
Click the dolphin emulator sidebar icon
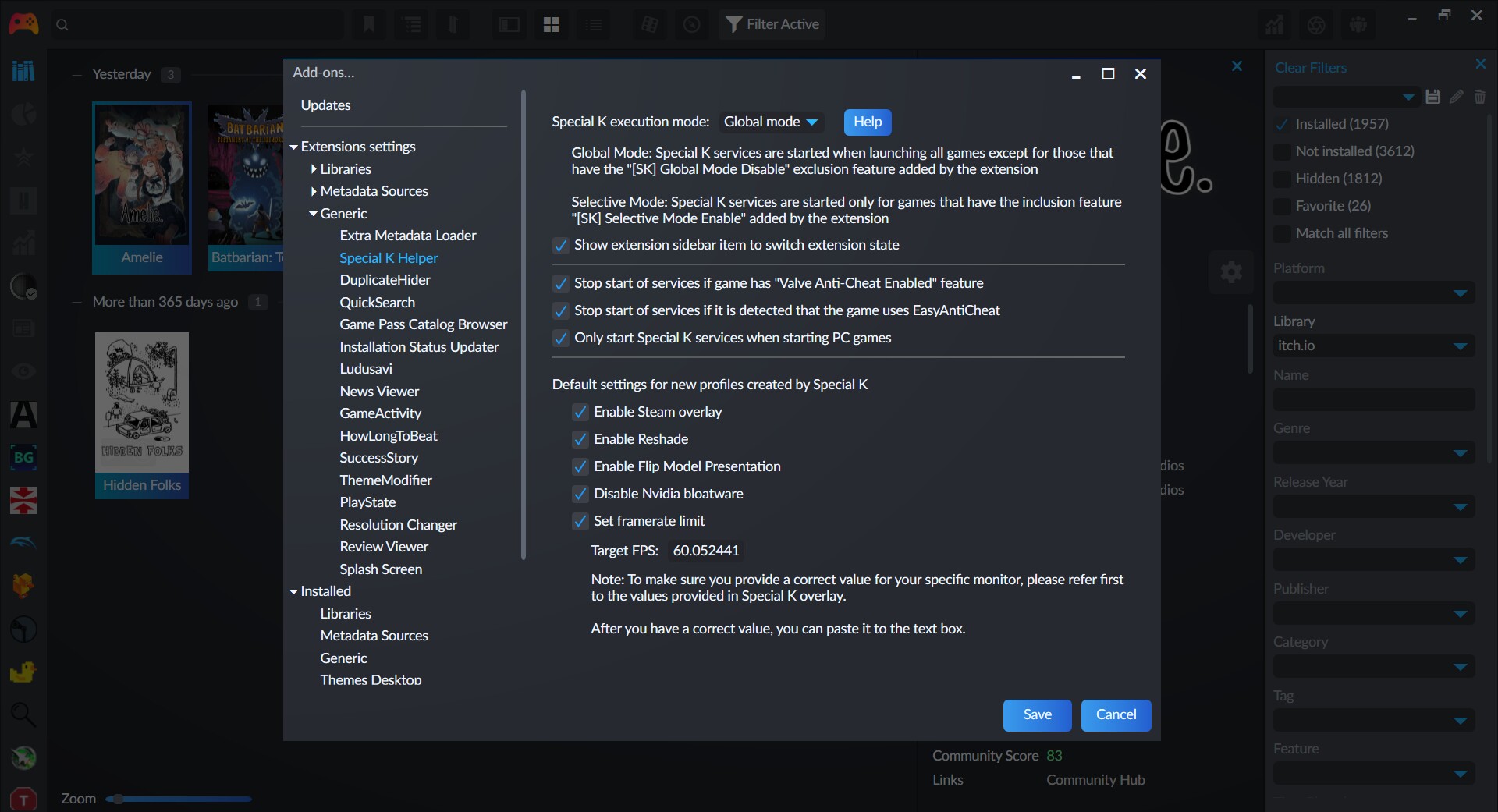click(23, 543)
